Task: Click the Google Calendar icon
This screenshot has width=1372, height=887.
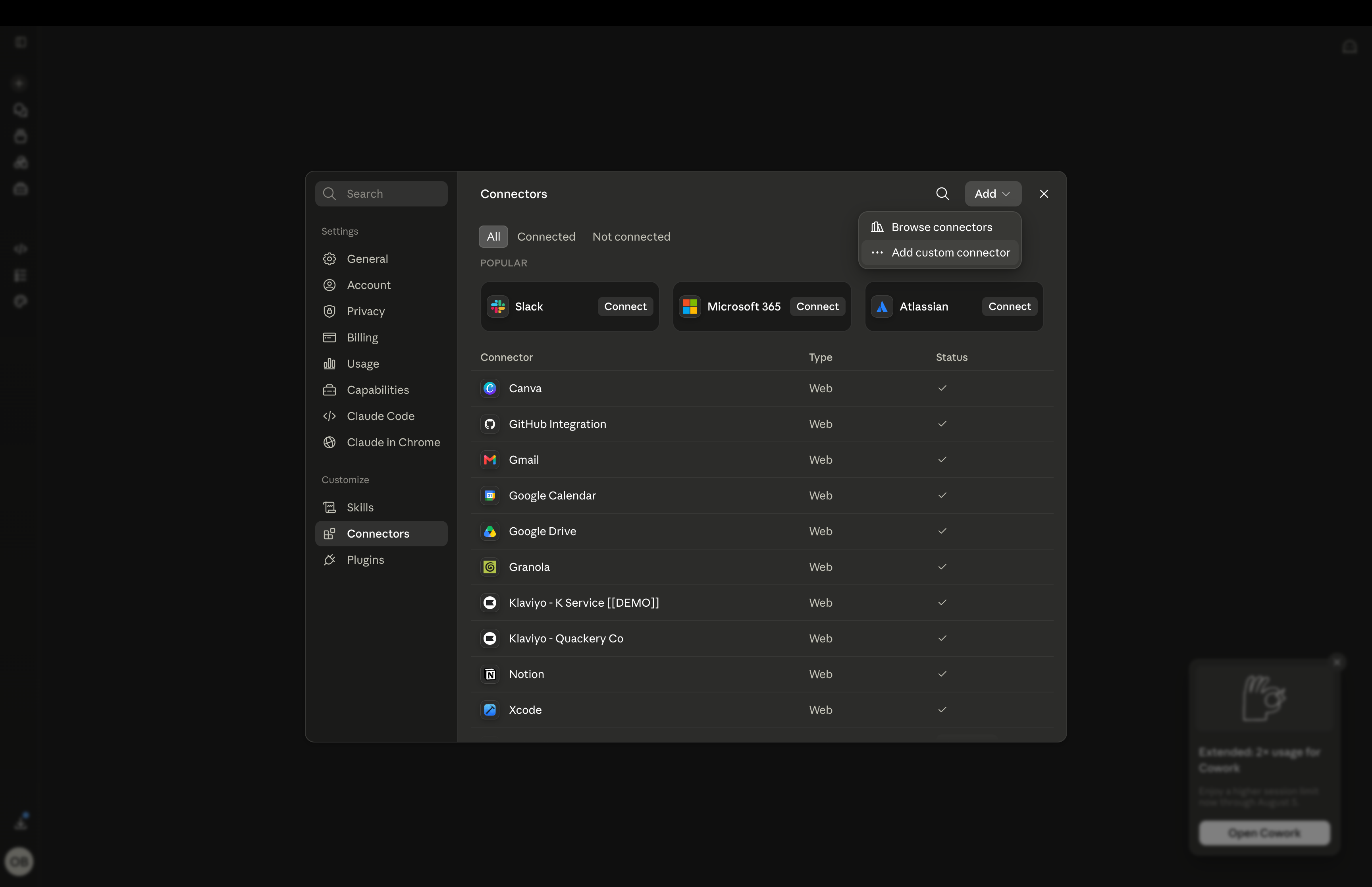Action: (490, 496)
